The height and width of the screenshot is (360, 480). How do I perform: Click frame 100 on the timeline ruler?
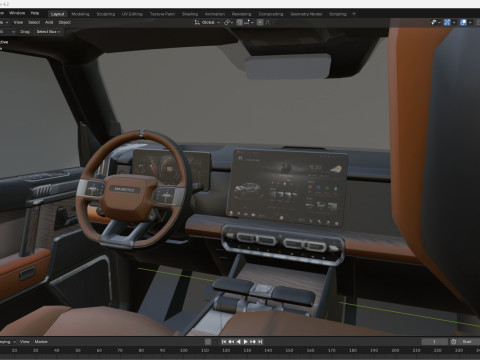coord(184,350)
